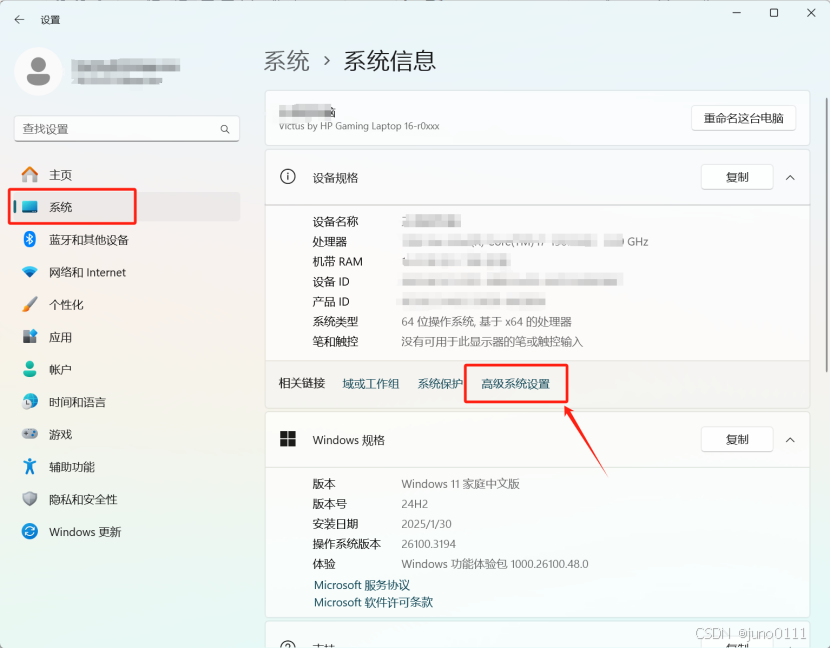Click the Windows logo beside Windows 规格
This screenshot has height=649, width=830.
pyautogui.click(x=287, y=439)
